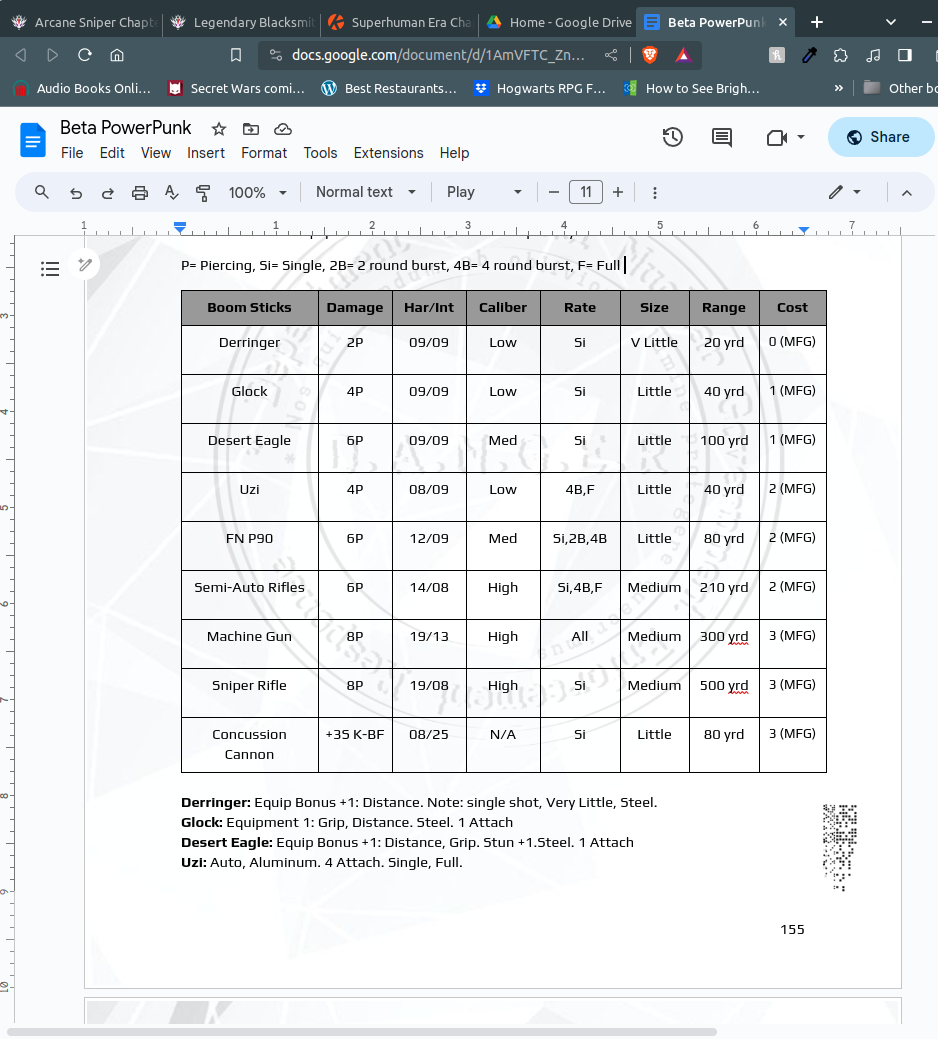Open the View menu

coord(156,153)
